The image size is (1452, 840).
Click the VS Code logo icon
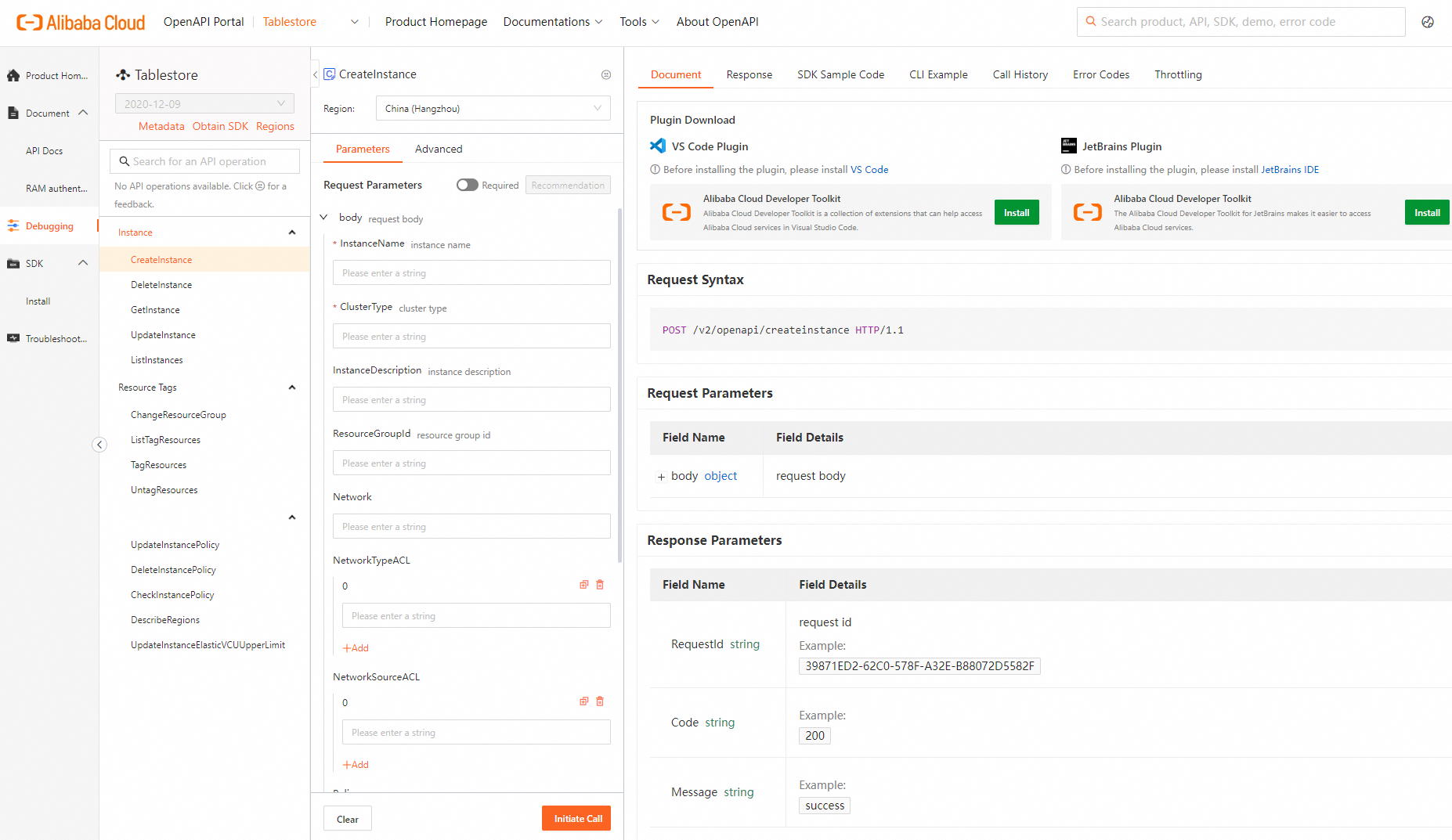(x=658, y=146)
